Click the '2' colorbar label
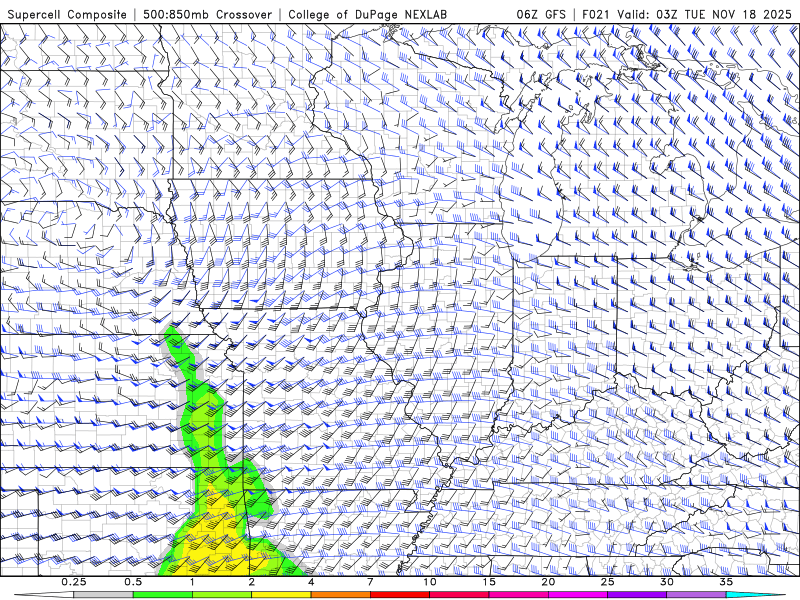800x600 pixels. [x=252, y=582]
